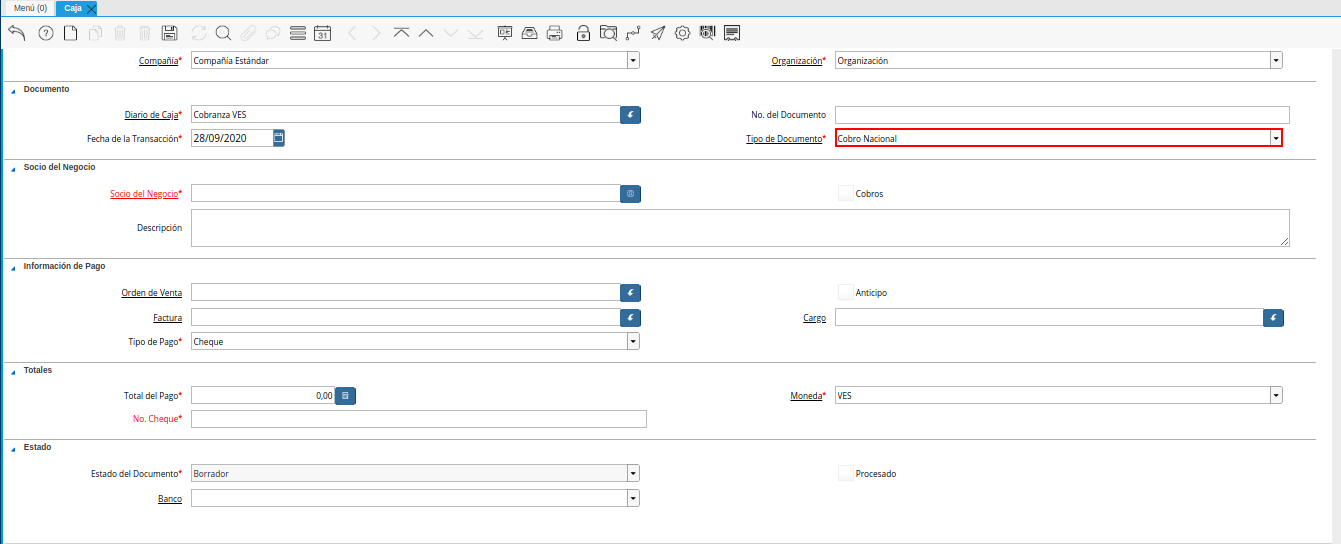Toggle the Cobros checkbox
Screen dimensions: 1341x544
pos(845,193)
